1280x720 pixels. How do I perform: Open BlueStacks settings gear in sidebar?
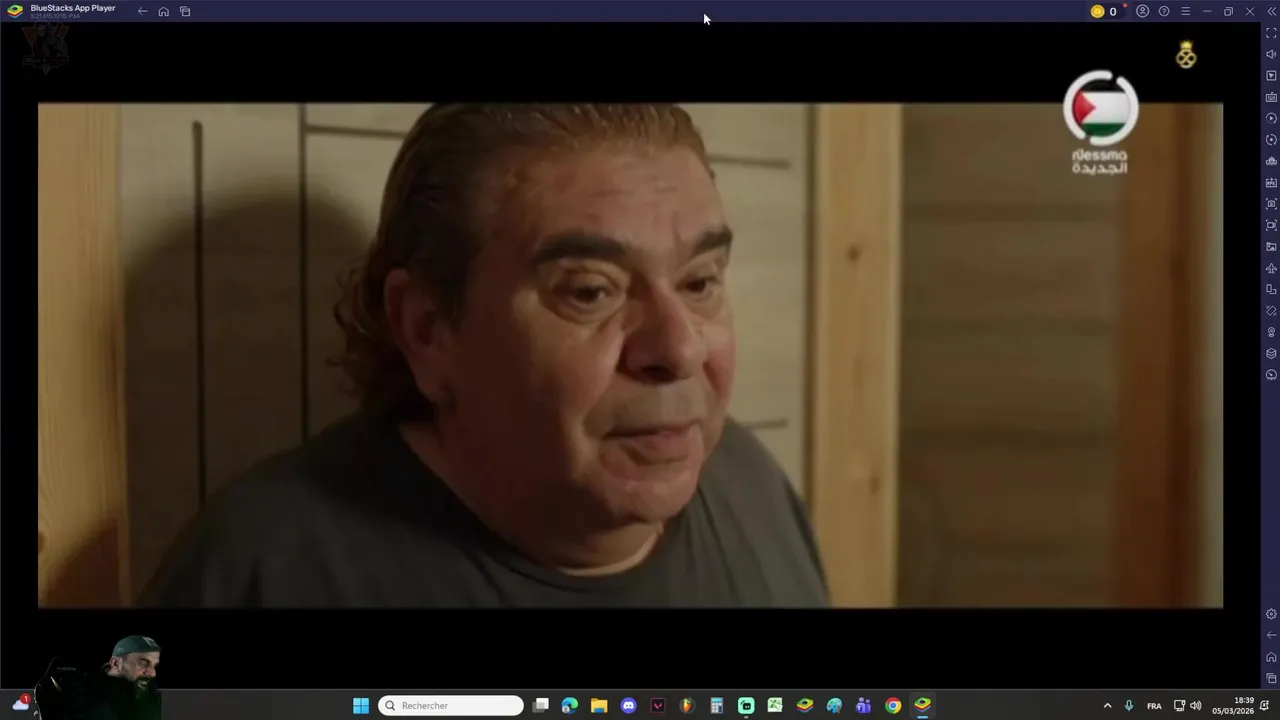[1271, 614]
